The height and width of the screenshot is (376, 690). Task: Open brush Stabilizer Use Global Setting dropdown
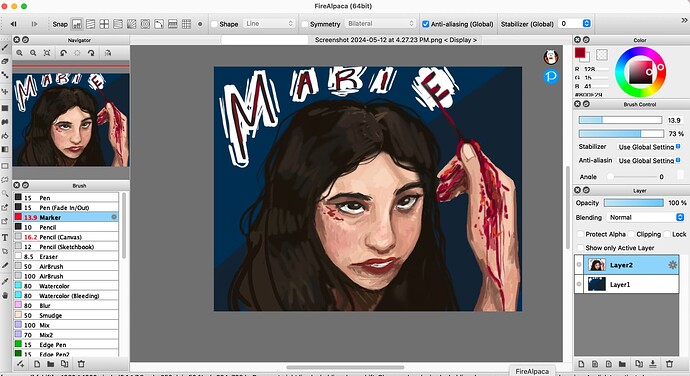649,147
